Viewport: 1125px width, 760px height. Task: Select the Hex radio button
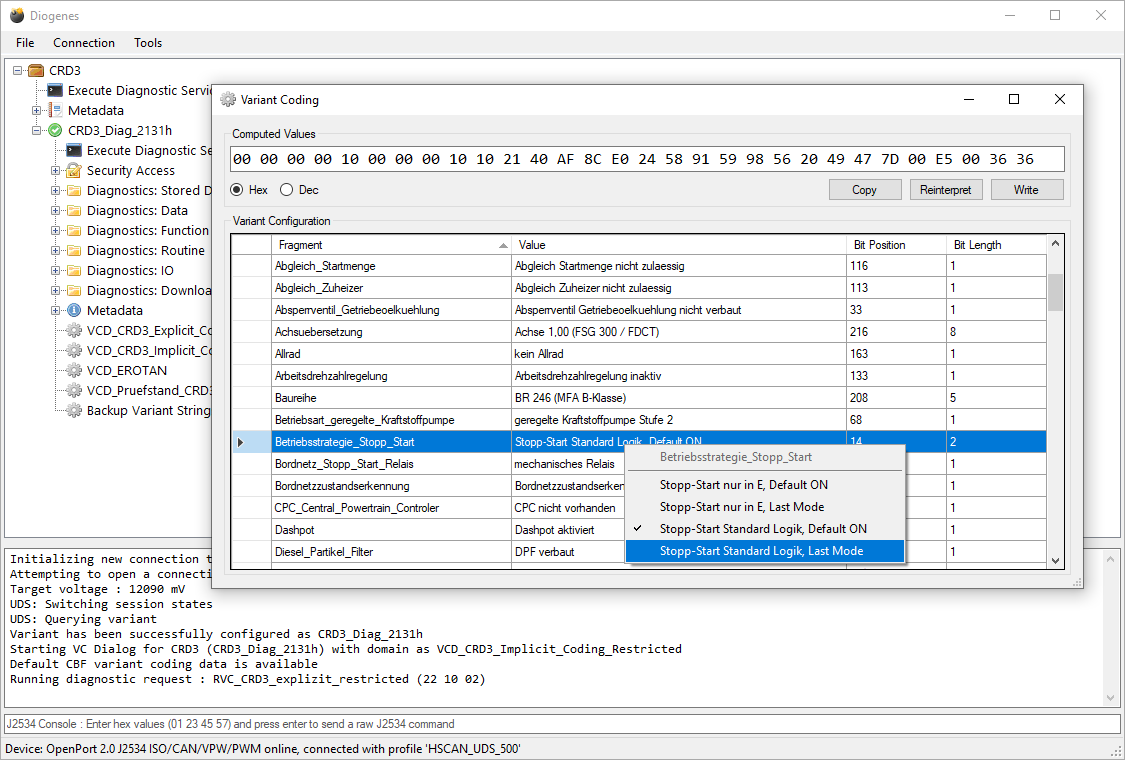237,190
